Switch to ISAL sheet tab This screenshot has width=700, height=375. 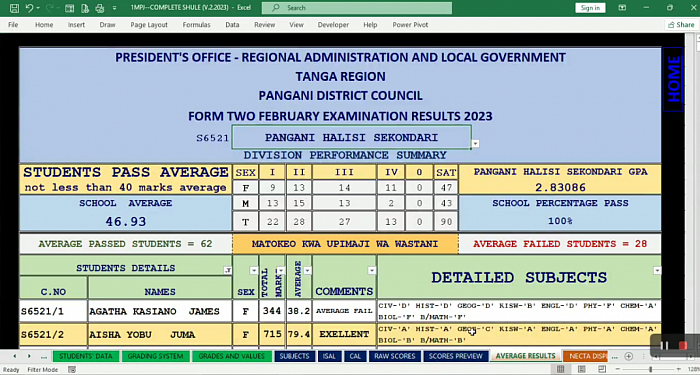(329, 356)
